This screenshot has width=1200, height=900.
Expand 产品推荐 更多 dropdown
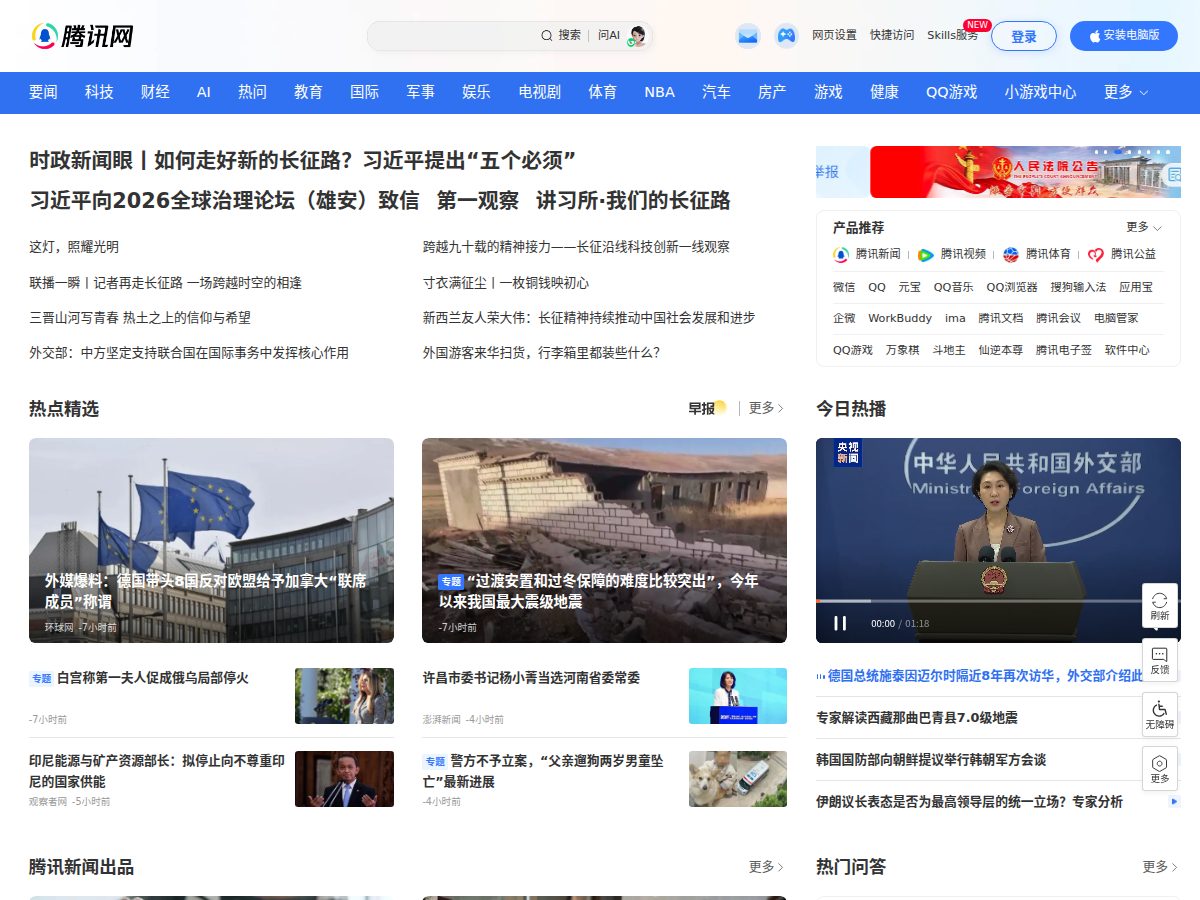pos(1144,227)
